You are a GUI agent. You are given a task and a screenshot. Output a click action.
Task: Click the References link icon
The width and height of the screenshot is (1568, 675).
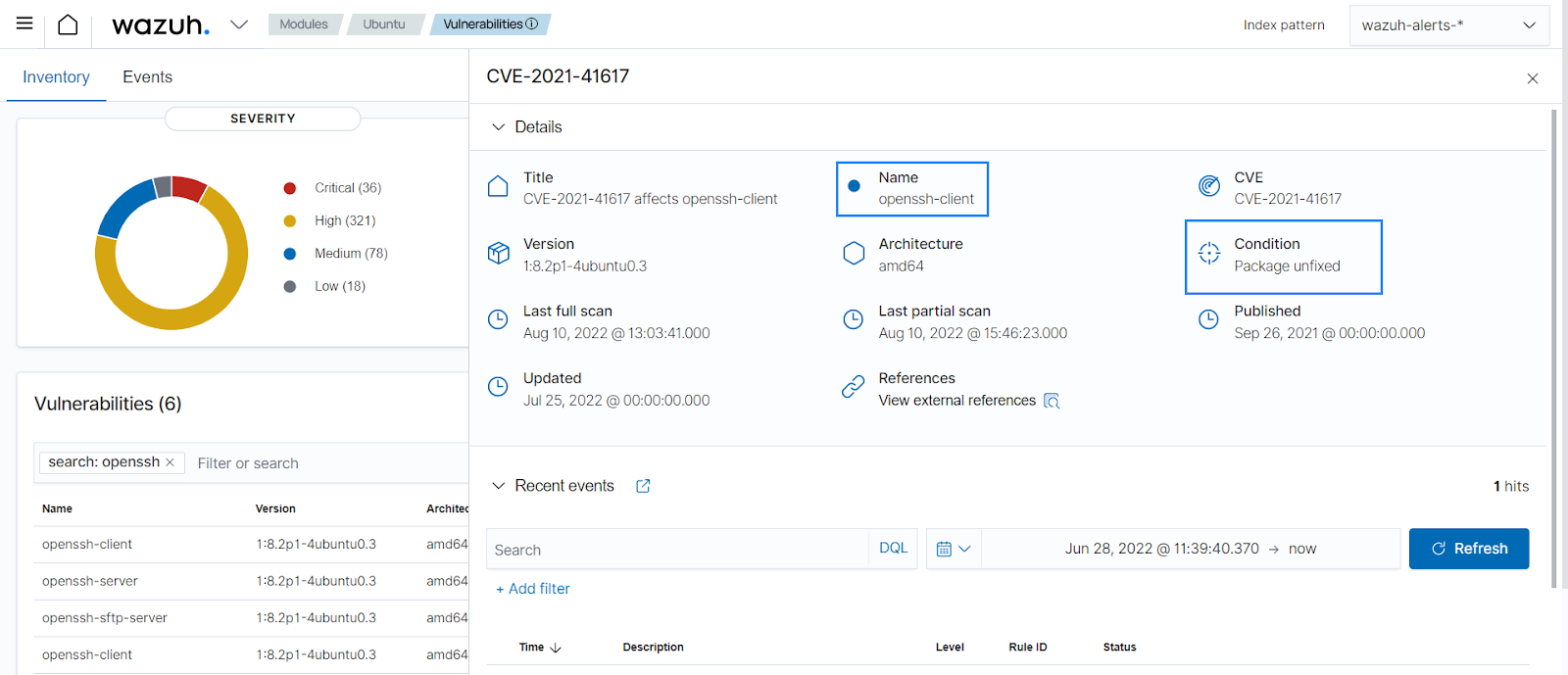point(853,387)
